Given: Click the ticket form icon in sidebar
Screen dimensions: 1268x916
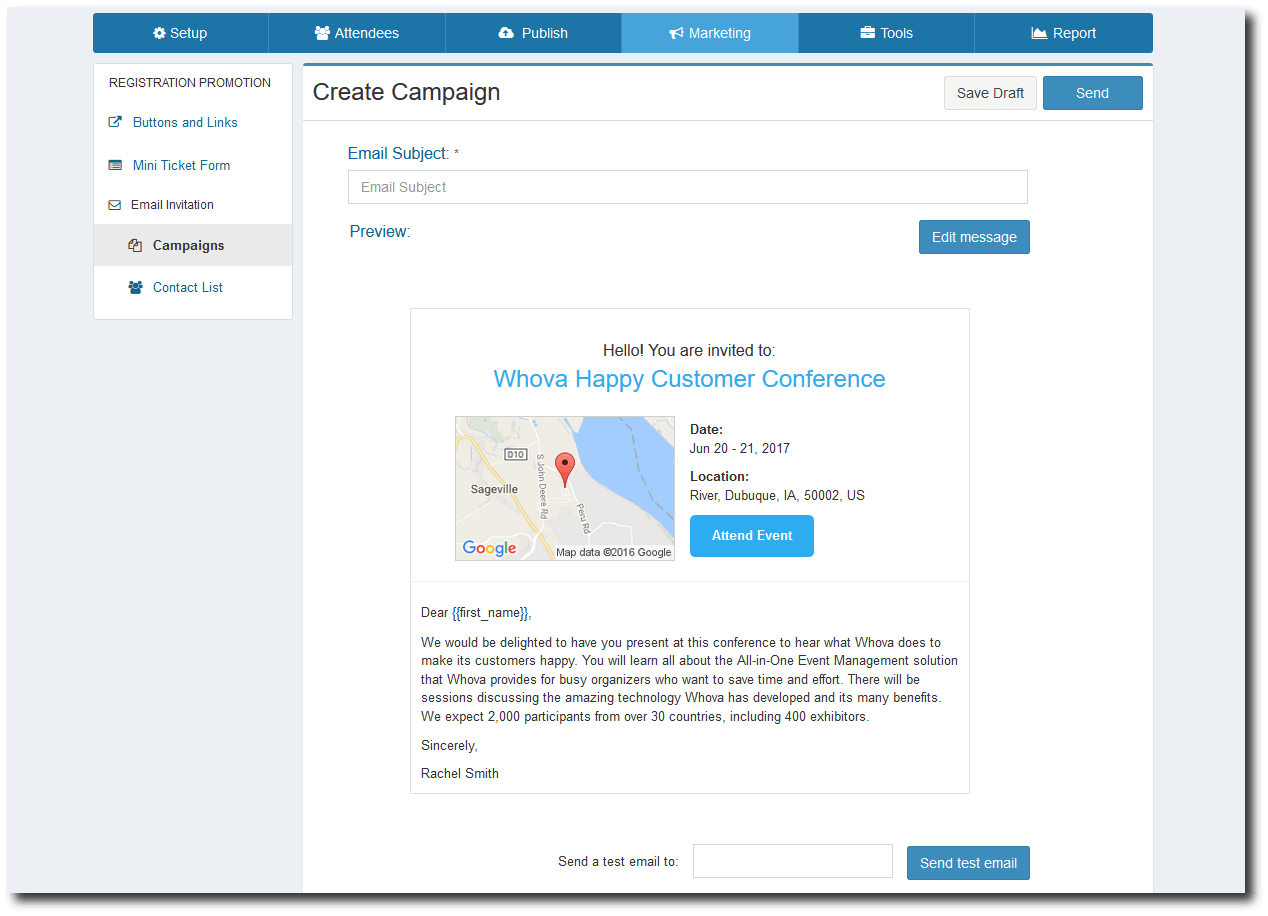Looking at the screenshot, I should (x=115, y=165).
